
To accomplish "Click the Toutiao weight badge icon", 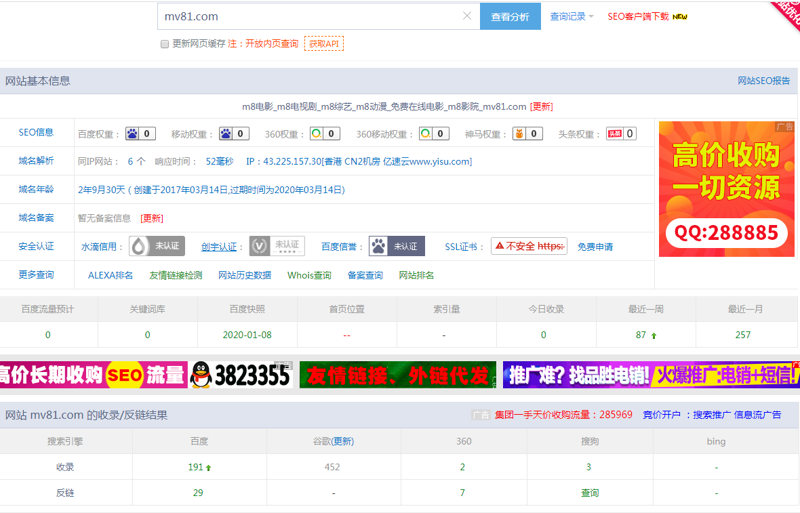I will coord(621,134).
